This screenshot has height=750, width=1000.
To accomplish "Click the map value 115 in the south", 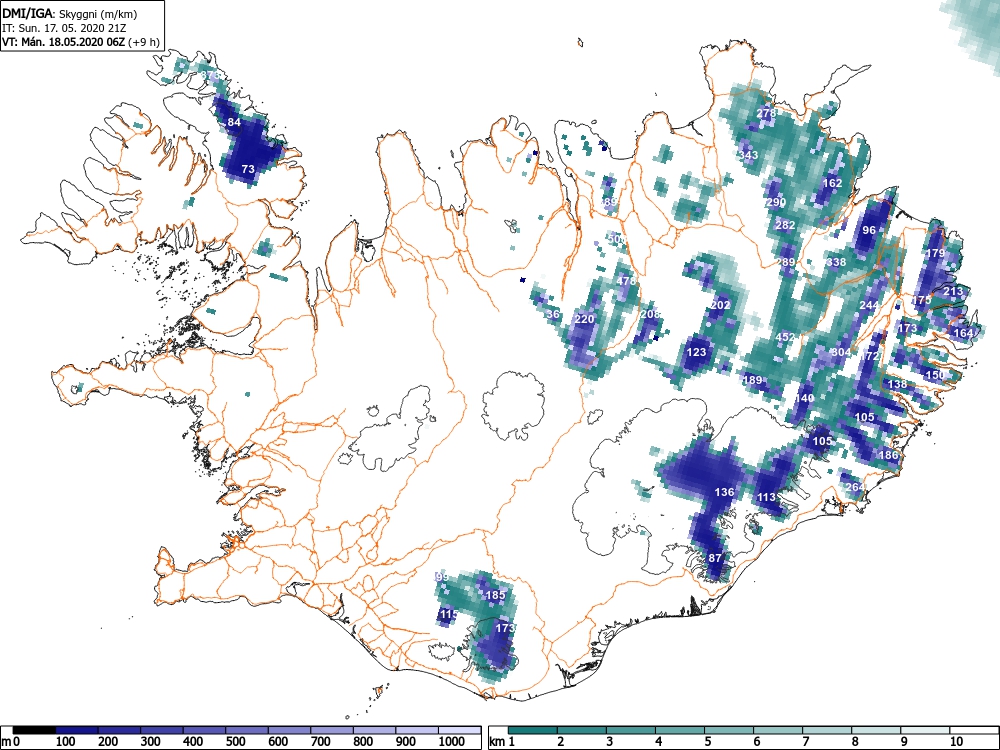I will coord(449,615).
